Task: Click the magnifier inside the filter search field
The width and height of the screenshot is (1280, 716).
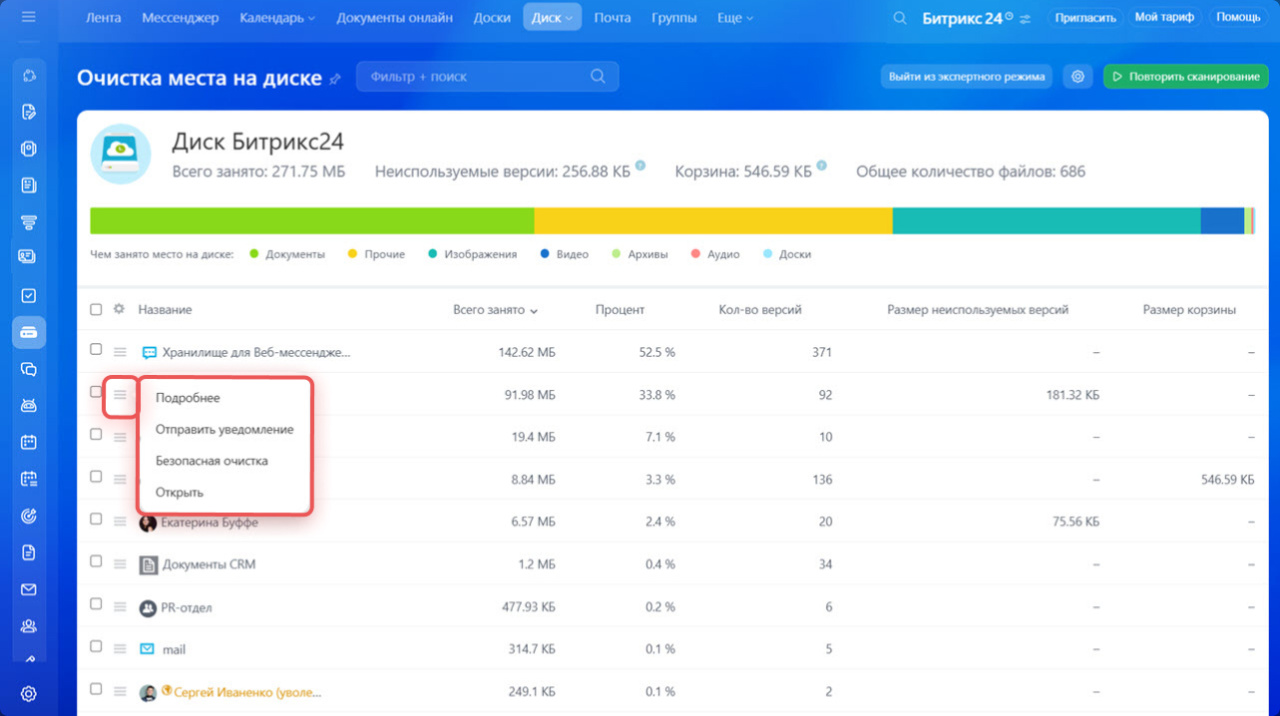Action: [598, 76]
